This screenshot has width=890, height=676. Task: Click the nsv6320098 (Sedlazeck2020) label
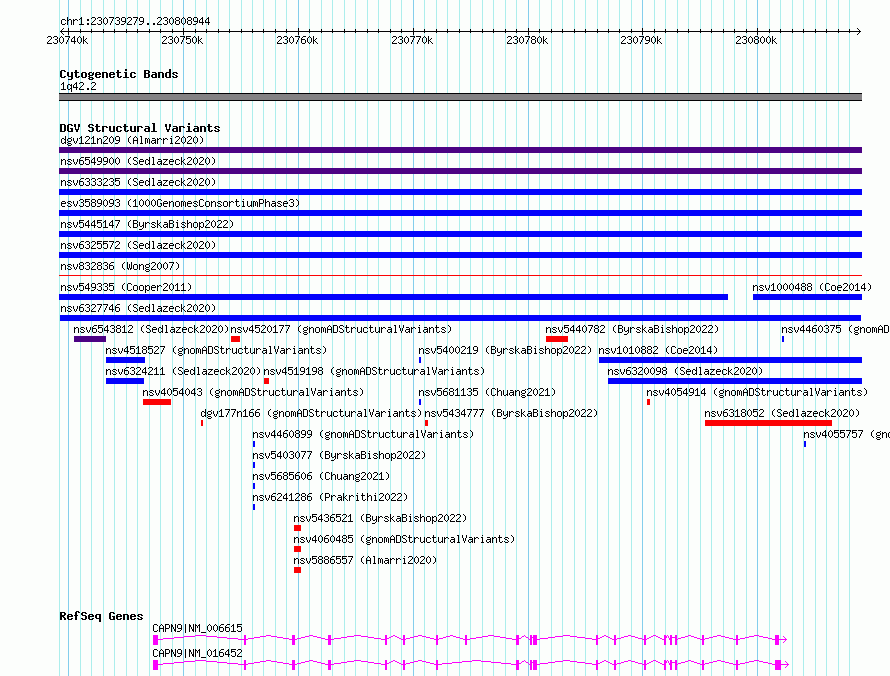(x=685, y=371)
